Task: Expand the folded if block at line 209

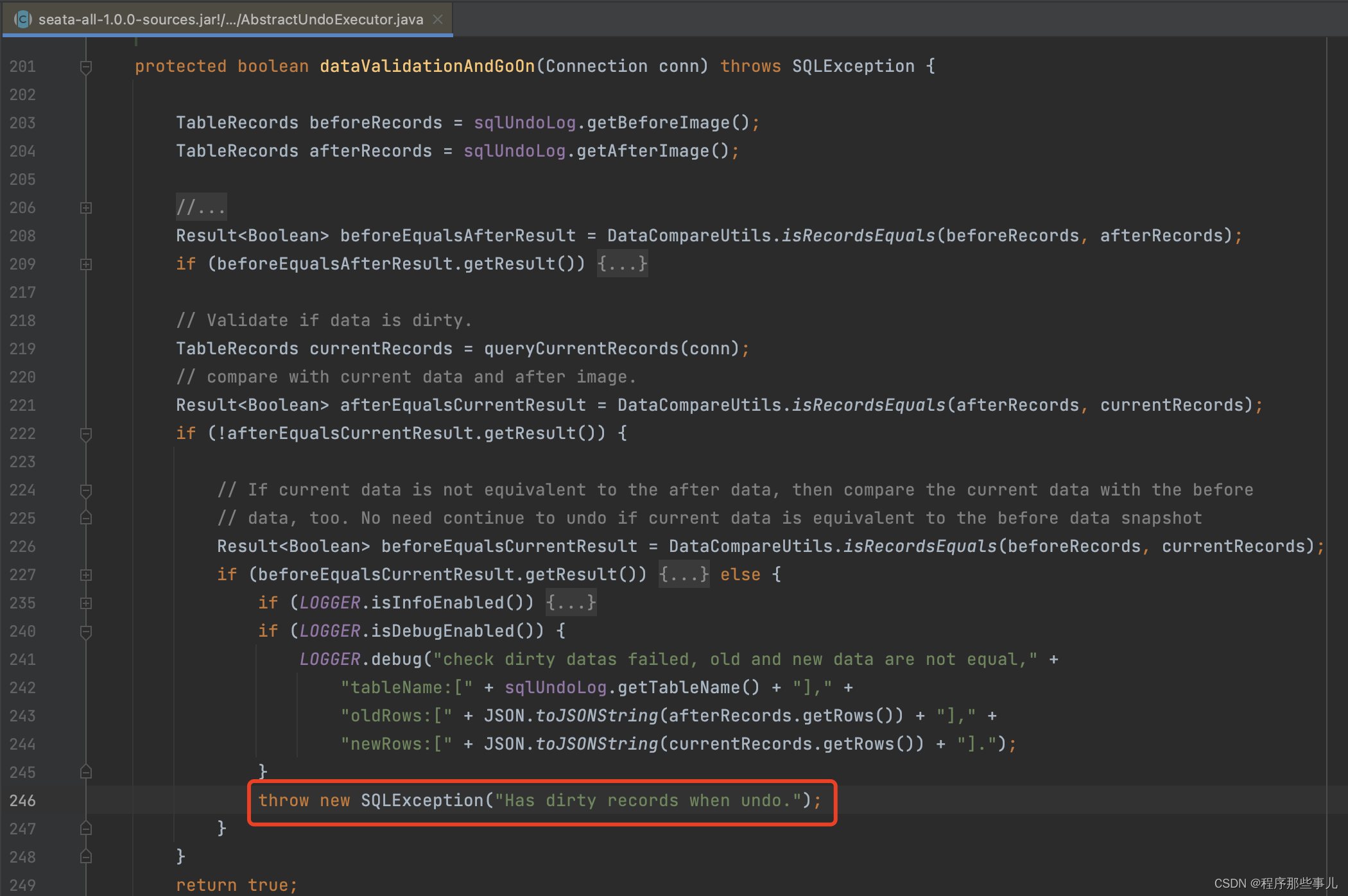Action: (85, 264)
